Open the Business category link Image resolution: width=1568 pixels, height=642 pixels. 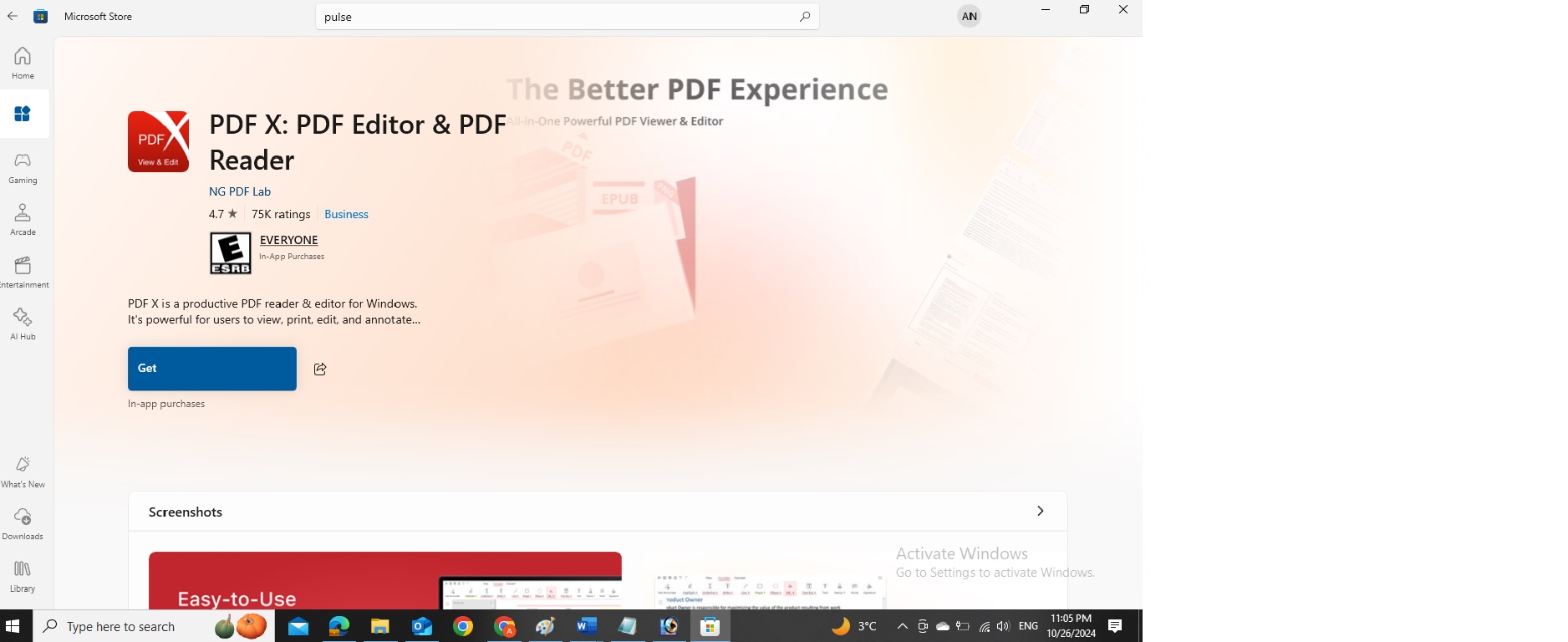click(346, 214)
